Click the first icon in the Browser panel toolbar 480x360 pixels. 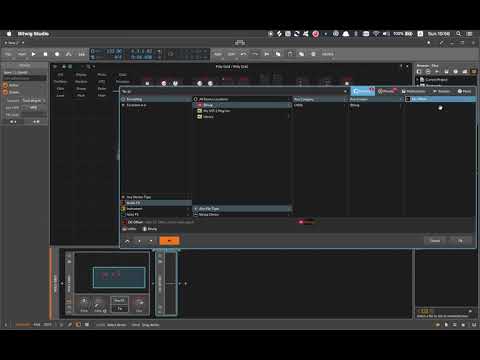point(419,72)
